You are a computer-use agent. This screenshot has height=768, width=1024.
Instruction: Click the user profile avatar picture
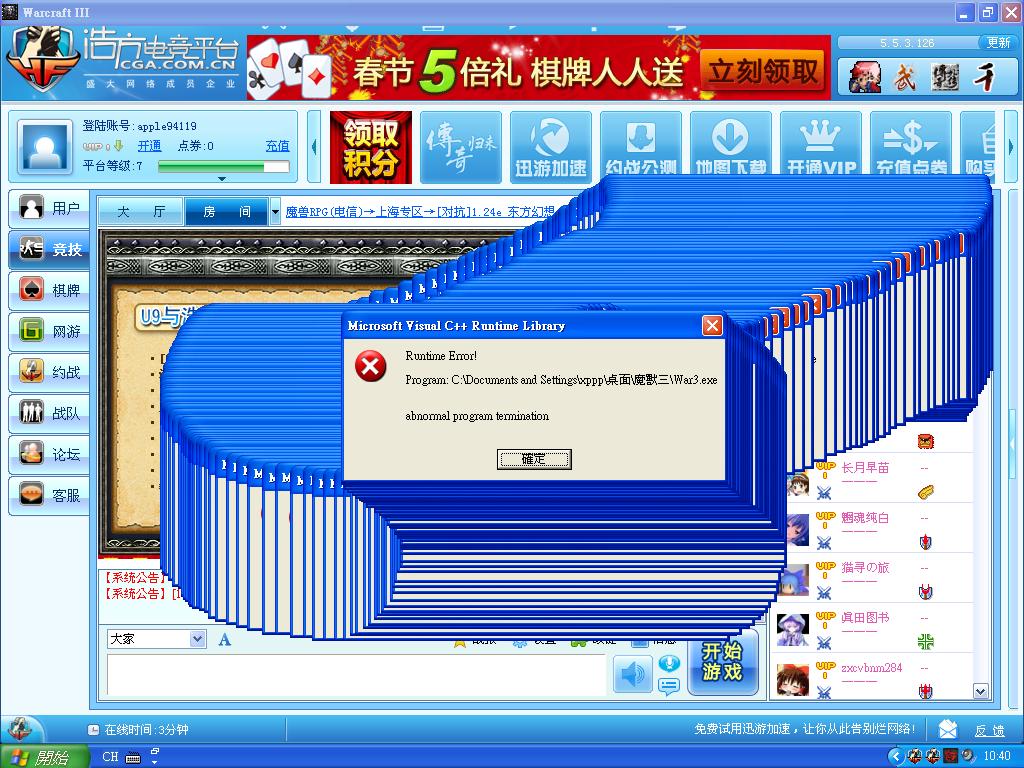45,147
